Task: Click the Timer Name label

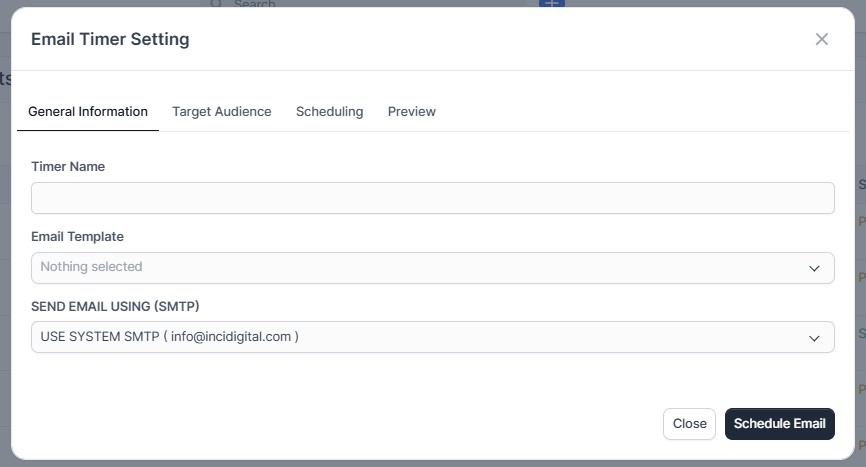Action: point(68,166)
